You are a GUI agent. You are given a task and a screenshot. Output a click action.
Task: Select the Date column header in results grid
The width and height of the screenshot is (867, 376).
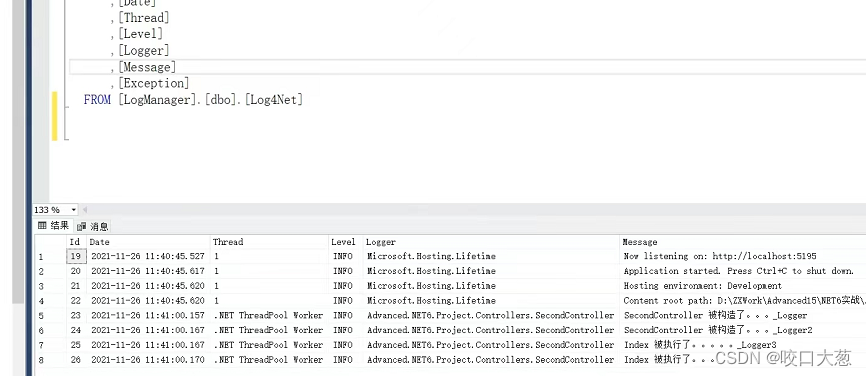[148, 242]
